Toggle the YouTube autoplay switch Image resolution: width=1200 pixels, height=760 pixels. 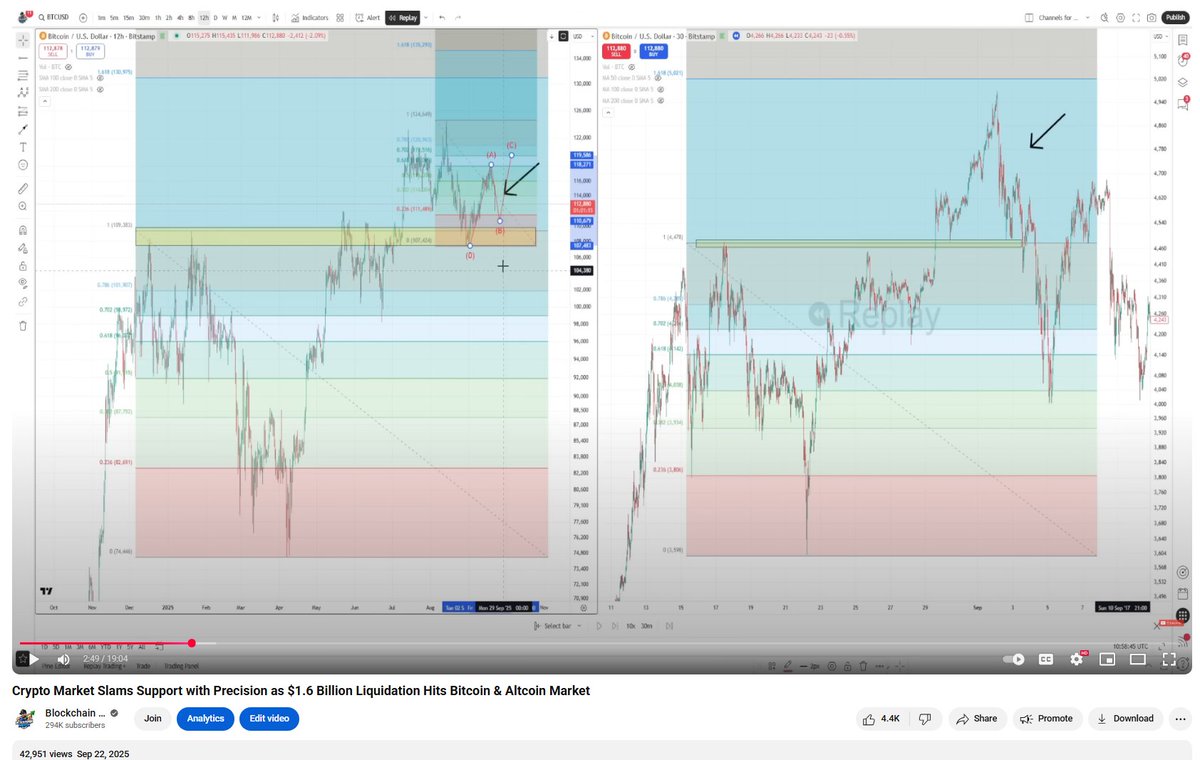click(x=1014, y=659)
